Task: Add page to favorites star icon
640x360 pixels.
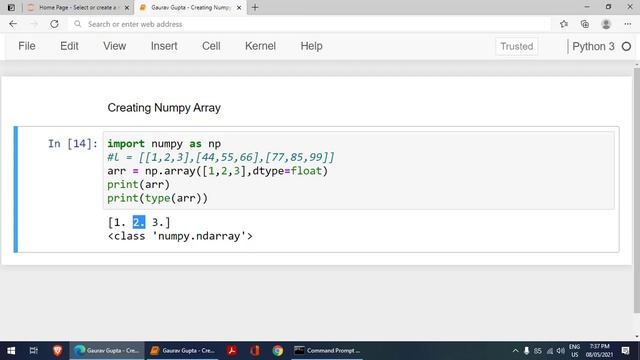Action: coord(564,24)
